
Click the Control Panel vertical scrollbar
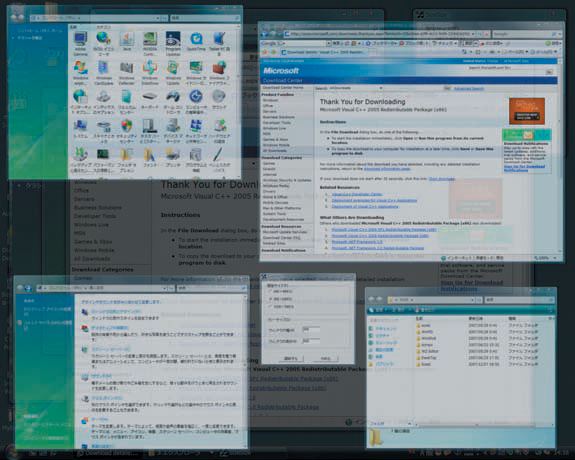point(238,101)
